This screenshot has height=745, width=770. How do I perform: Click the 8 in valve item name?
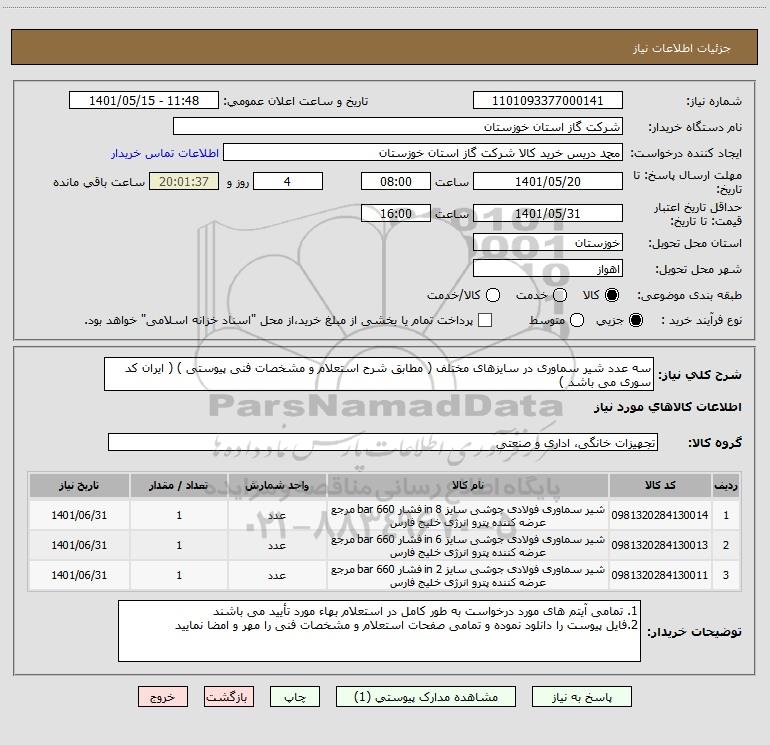(x=468, y=516)
